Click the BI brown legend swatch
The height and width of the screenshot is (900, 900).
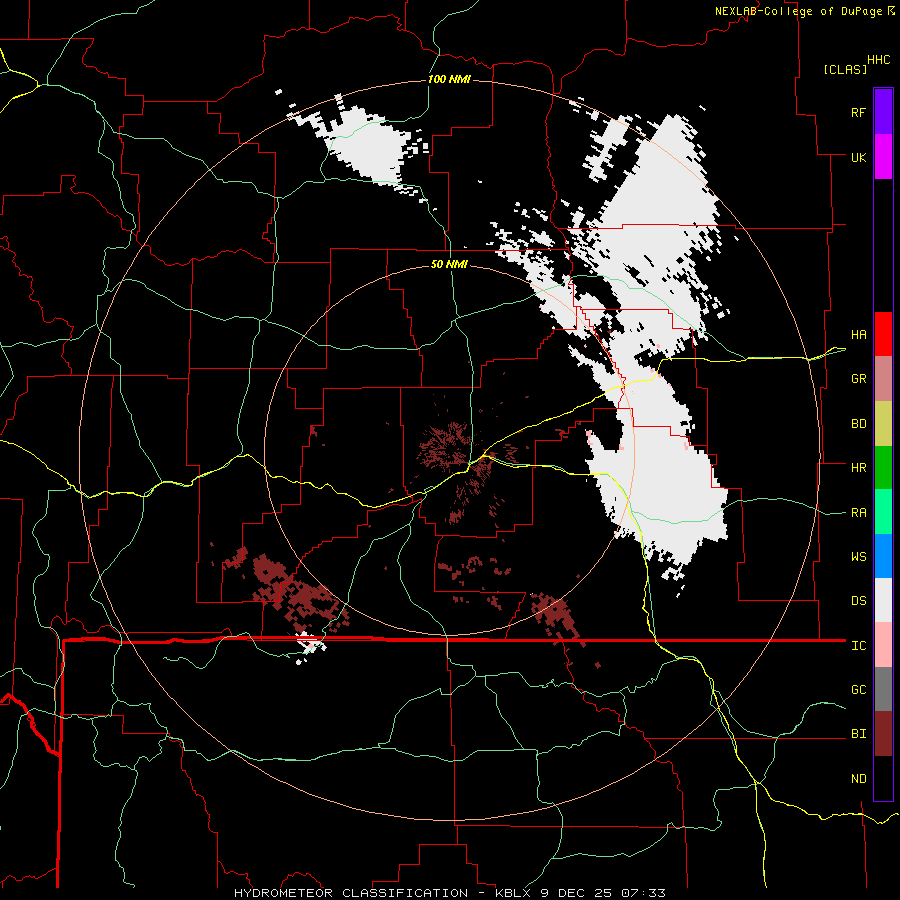pos(883,734)
